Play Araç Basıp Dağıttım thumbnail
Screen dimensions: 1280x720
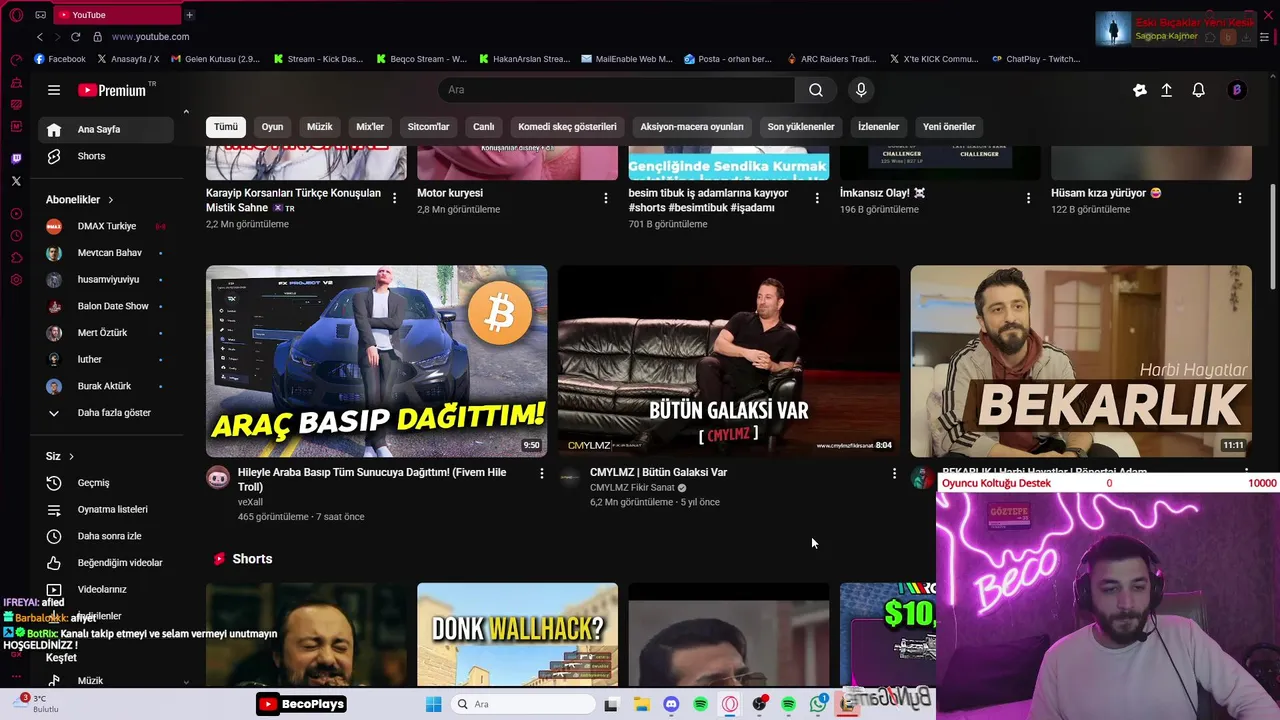[x=376, y=361]
